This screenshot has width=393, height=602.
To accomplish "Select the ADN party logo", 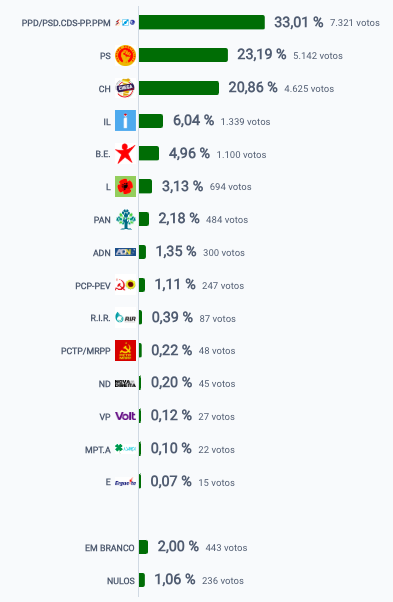I will (125, 252).
